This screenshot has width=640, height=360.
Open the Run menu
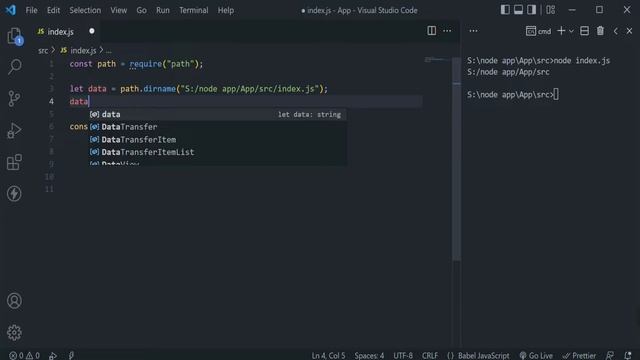(x=162, y=10)
